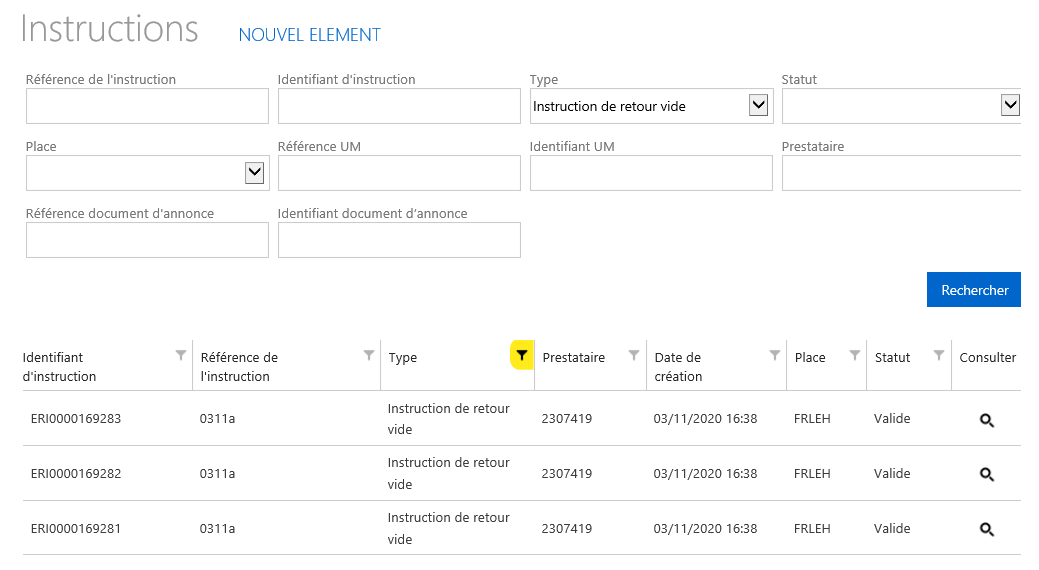Consult instruction ERI0000169283 with magnifier icon
Screen dimensions: 1039x570
point(987,420)
